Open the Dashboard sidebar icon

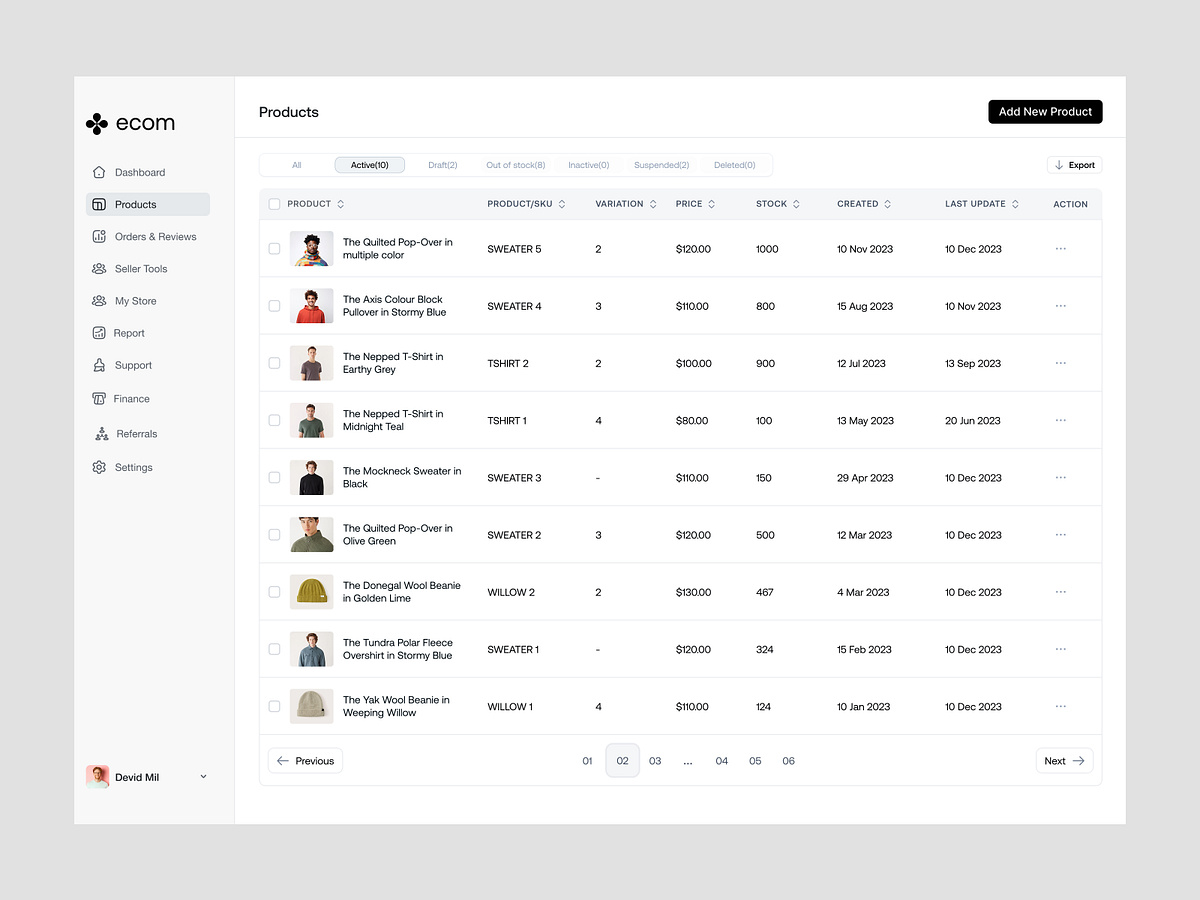pos(98,172)
